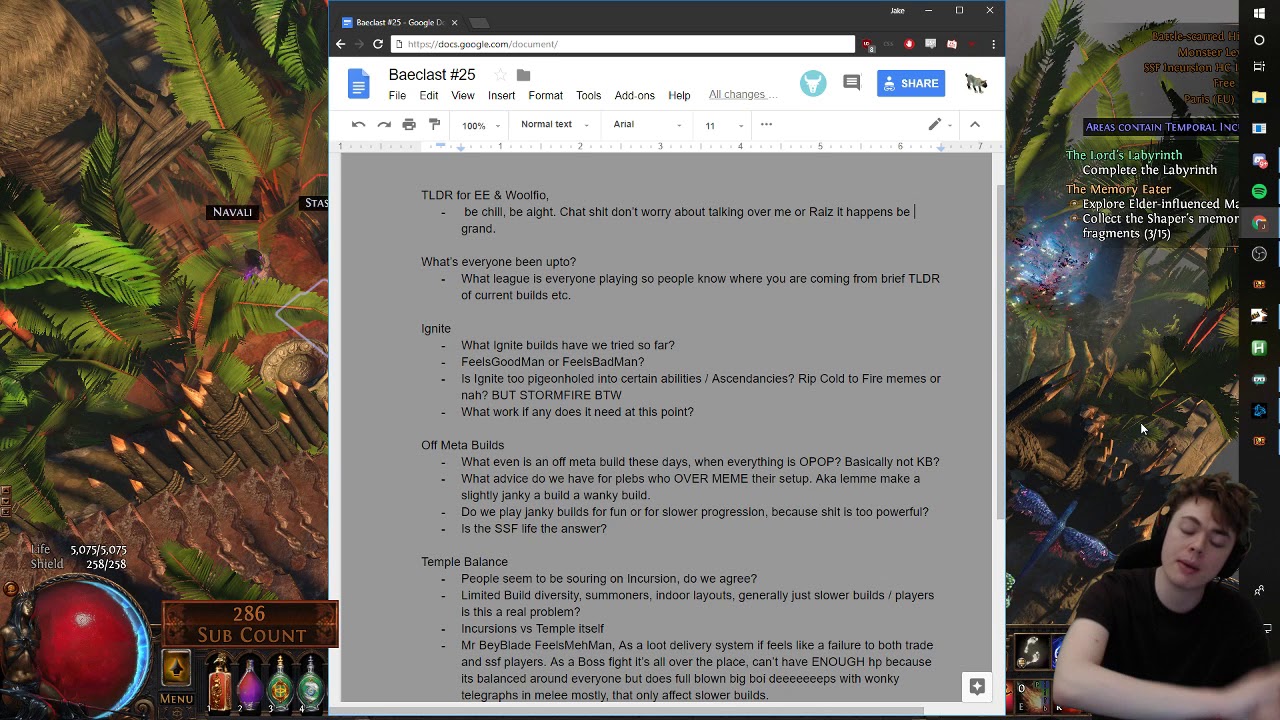Reload the browser page
This screenshot has width=1280, height=720.
[378, 44]
